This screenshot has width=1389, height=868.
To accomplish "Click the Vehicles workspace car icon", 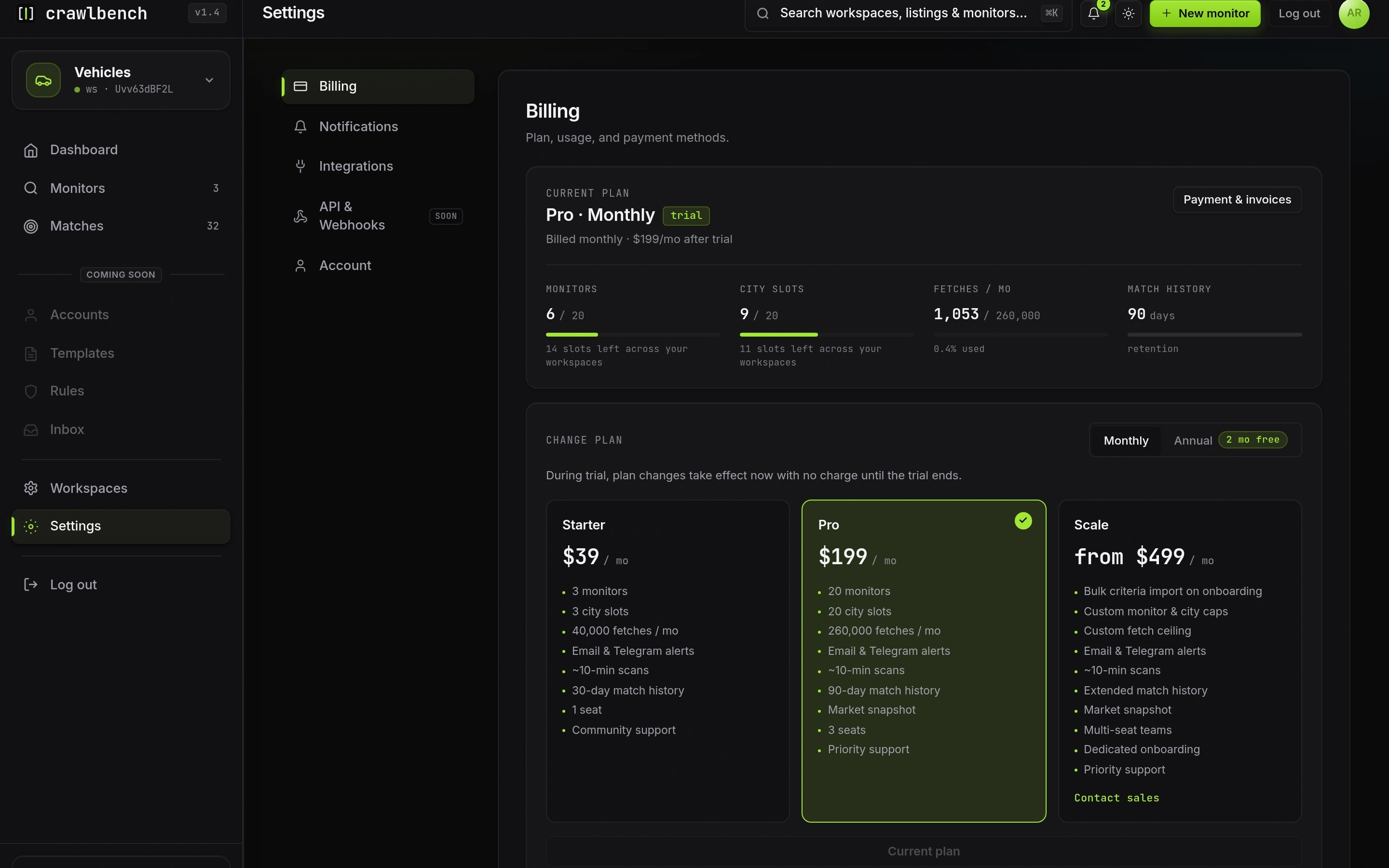I will click(43, 81).
